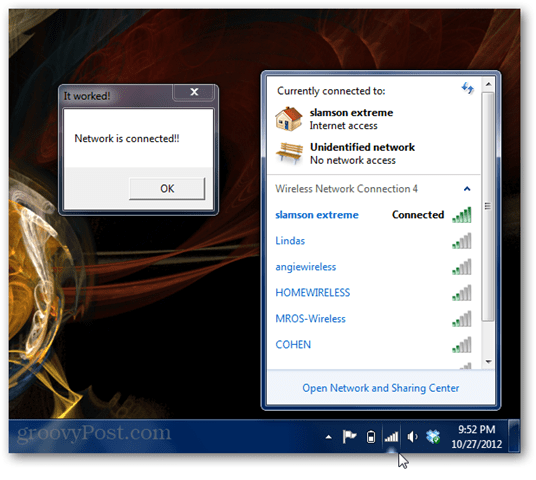
Task: Click the network list scrollbar thumb
Action: [488, 206]
